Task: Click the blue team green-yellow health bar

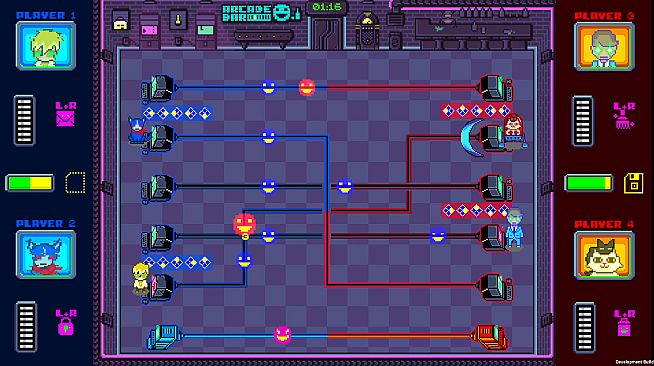Action: (x=30, y=183)
